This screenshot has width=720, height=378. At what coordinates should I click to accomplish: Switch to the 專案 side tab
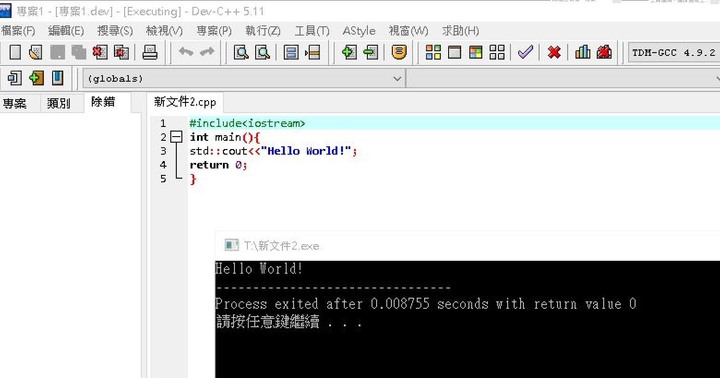[15, 103]
